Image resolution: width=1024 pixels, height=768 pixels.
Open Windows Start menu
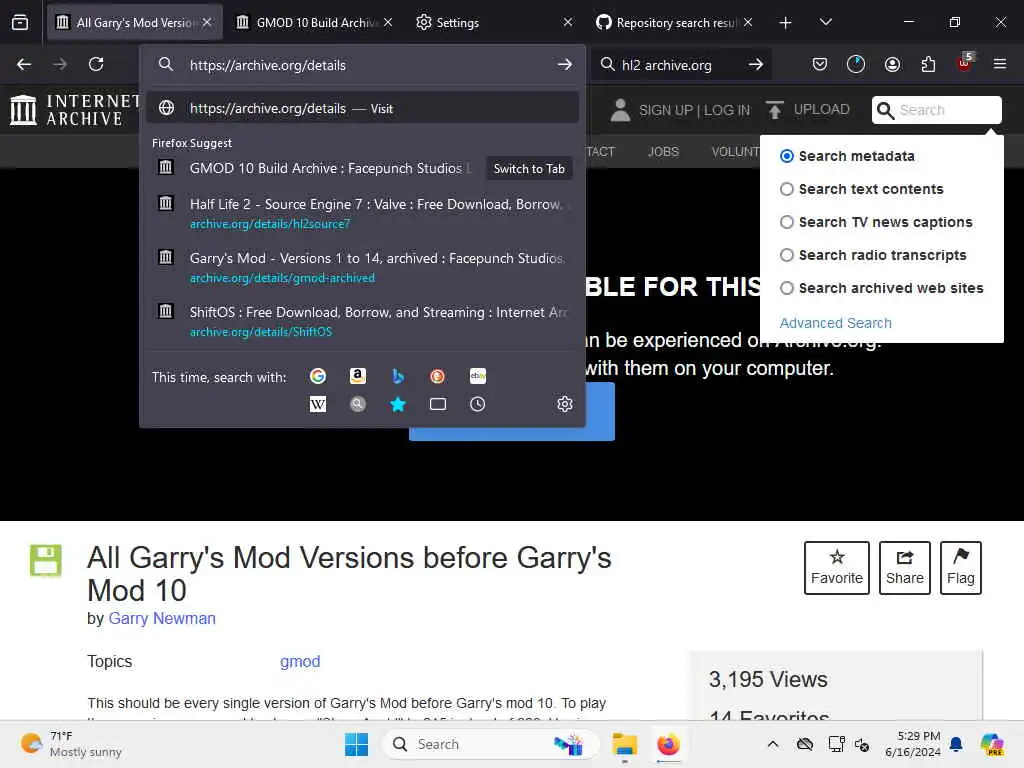pos(357,744)
